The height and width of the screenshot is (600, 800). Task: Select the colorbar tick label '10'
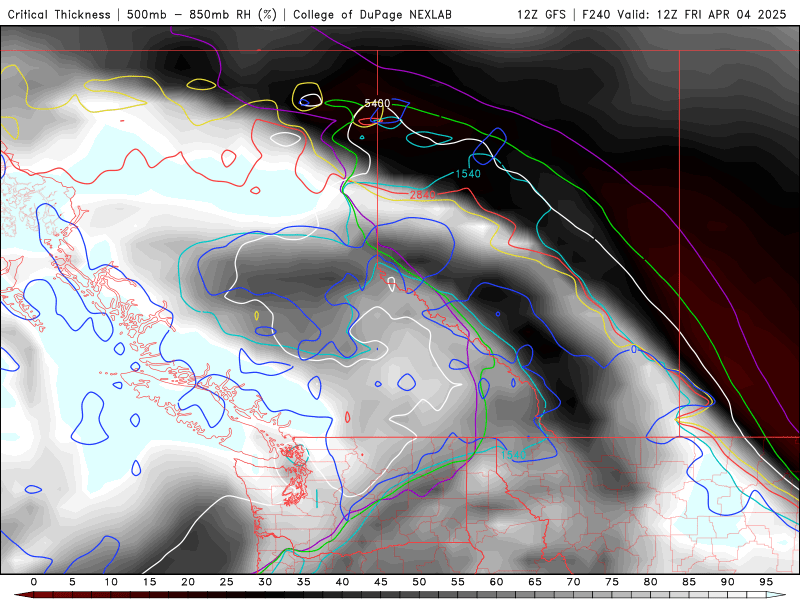(111, 582)
